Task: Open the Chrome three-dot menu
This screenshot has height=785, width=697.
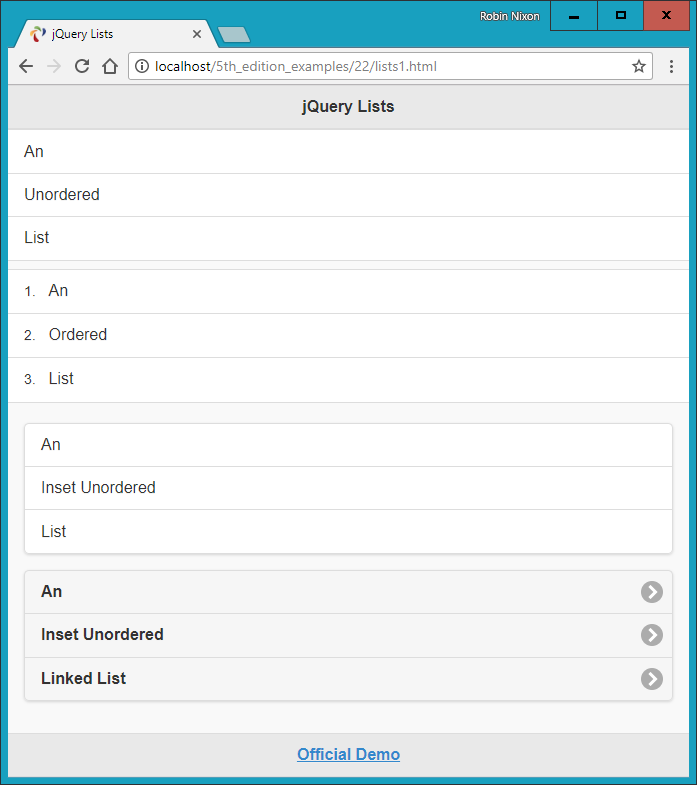Action: [x=671, y=66]
